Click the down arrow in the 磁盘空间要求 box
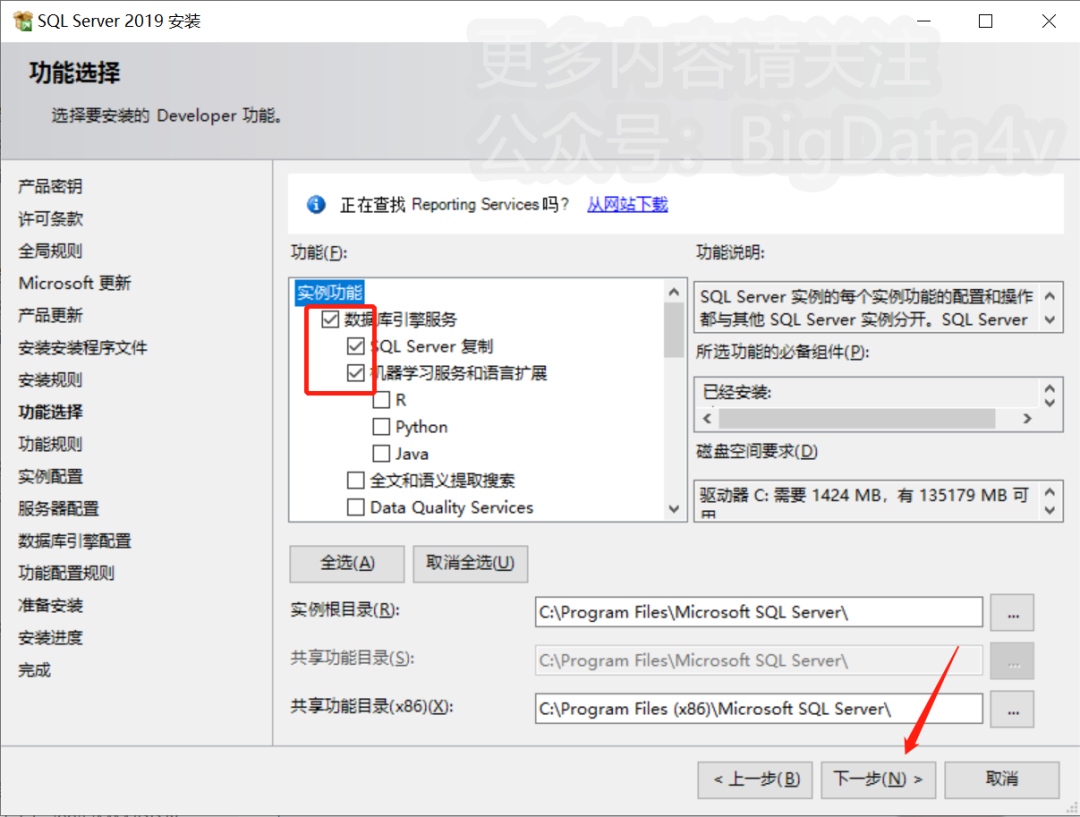This screenshot has height=817, width=1080. [x=1050, y=510]
